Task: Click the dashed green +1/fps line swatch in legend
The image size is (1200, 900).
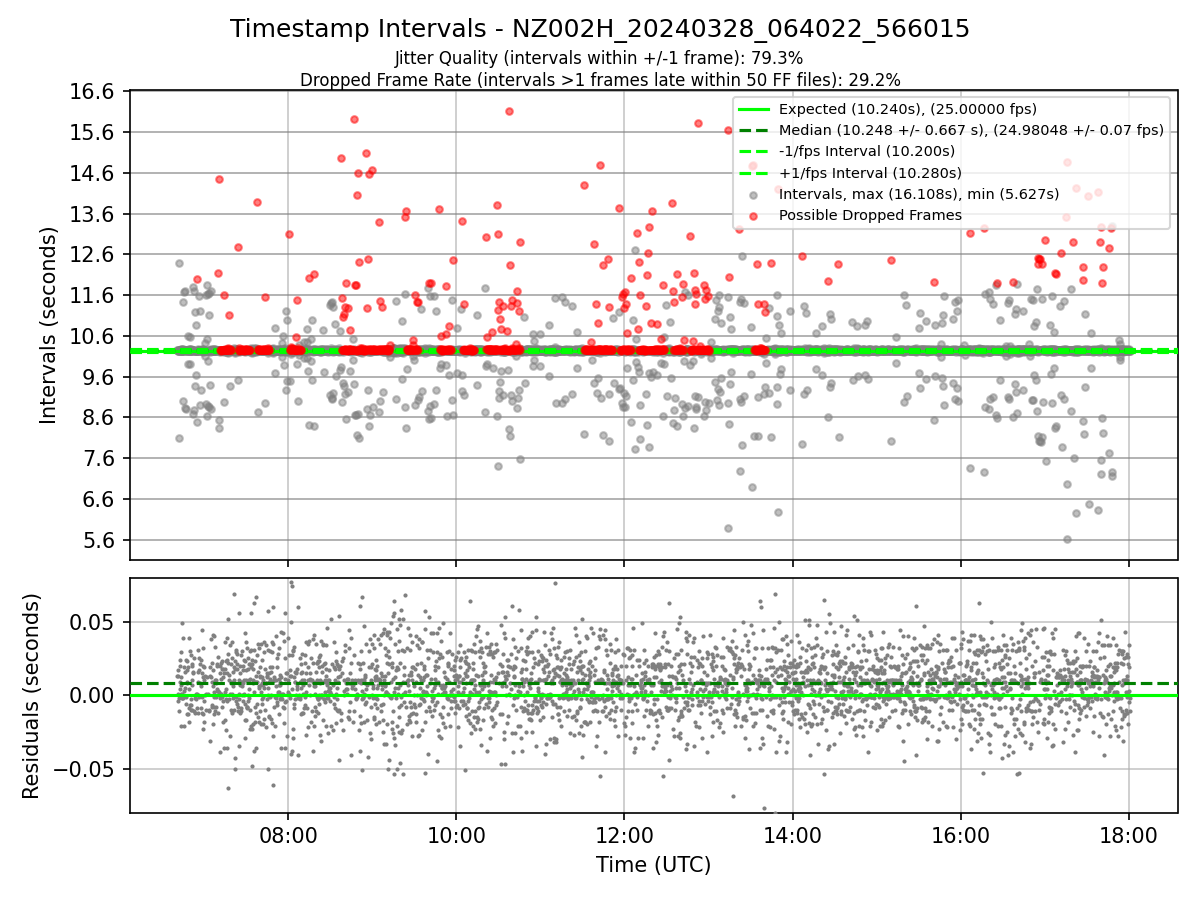Action: tap(754, 173)
